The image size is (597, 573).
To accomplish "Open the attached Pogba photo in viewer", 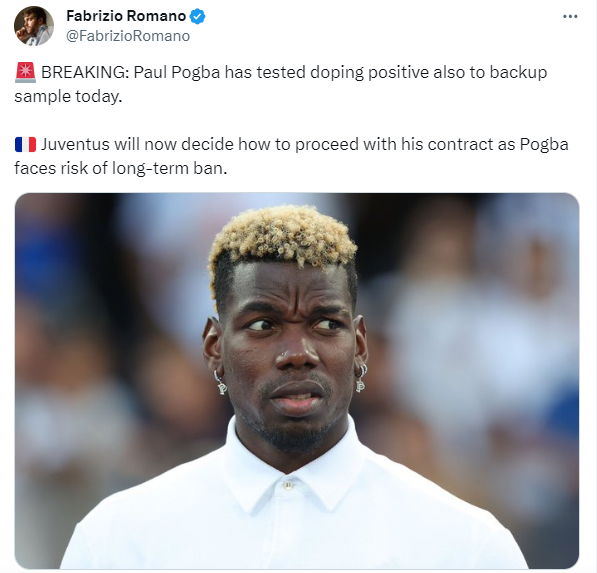I will (x=297, y=381).
